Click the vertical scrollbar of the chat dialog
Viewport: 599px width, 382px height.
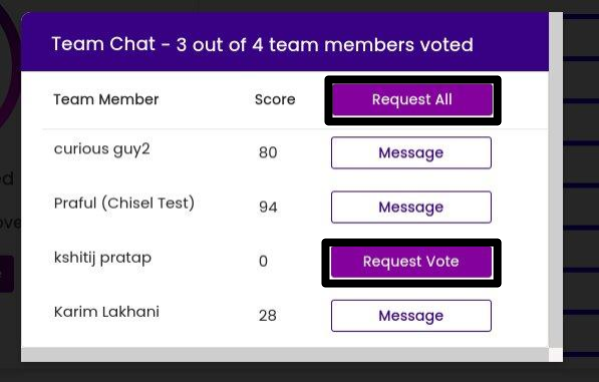(556, 180)
